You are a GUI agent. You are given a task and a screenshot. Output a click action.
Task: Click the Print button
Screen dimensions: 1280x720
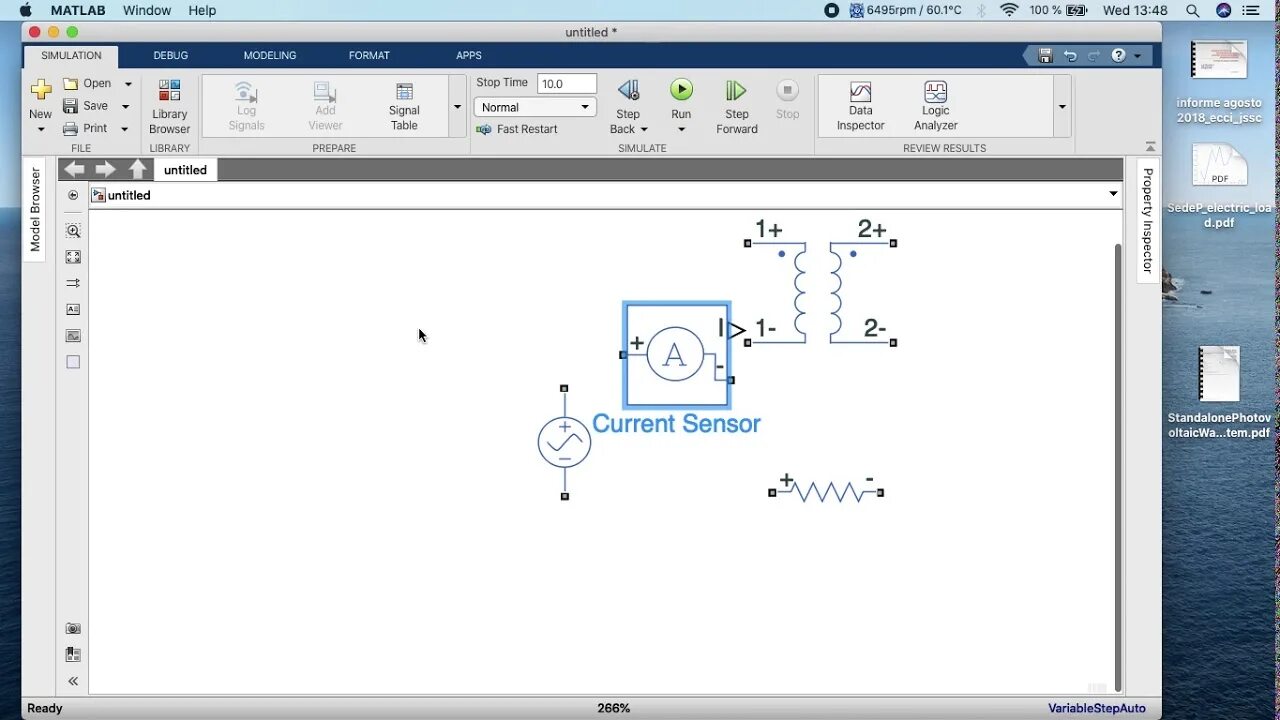click(86, 128)
